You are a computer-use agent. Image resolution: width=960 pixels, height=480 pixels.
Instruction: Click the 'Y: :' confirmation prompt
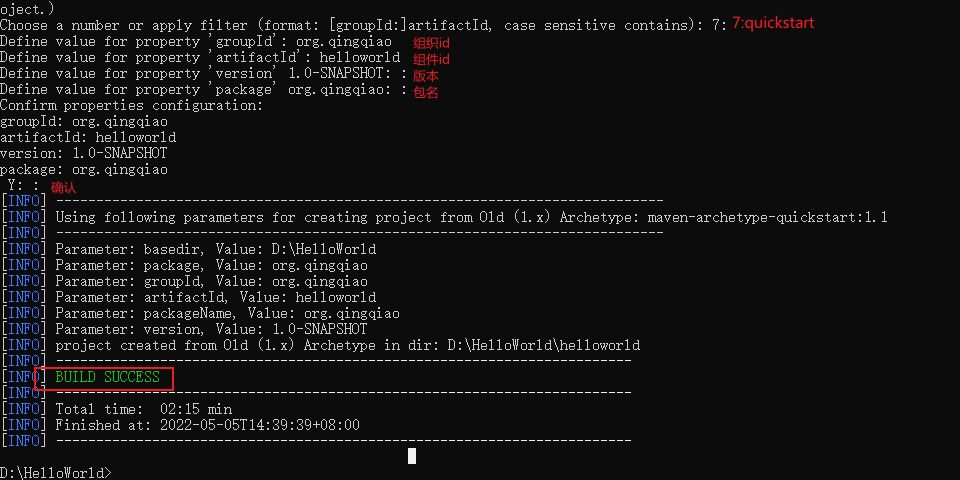pos(23,185)
